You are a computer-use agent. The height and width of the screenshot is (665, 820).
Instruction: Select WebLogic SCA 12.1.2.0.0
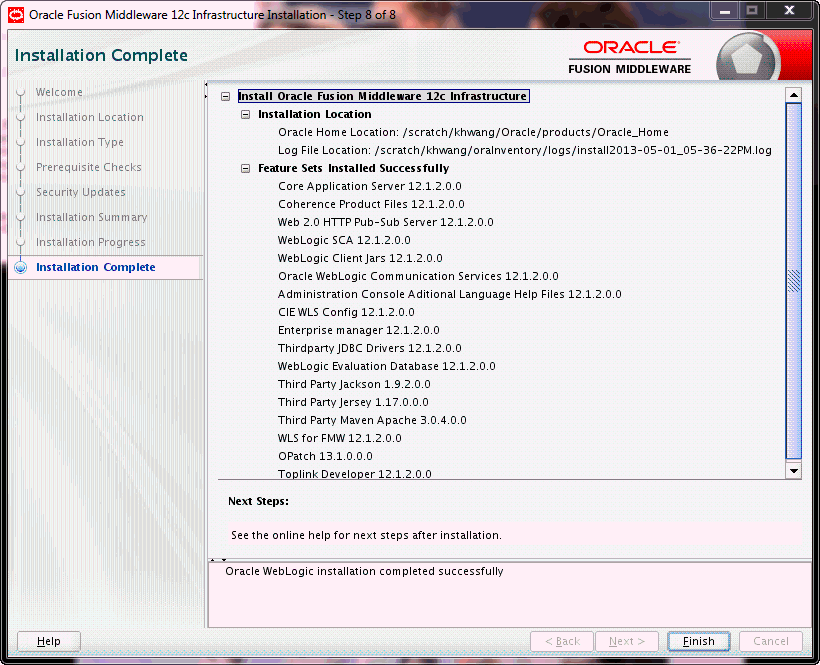point(344,240)
